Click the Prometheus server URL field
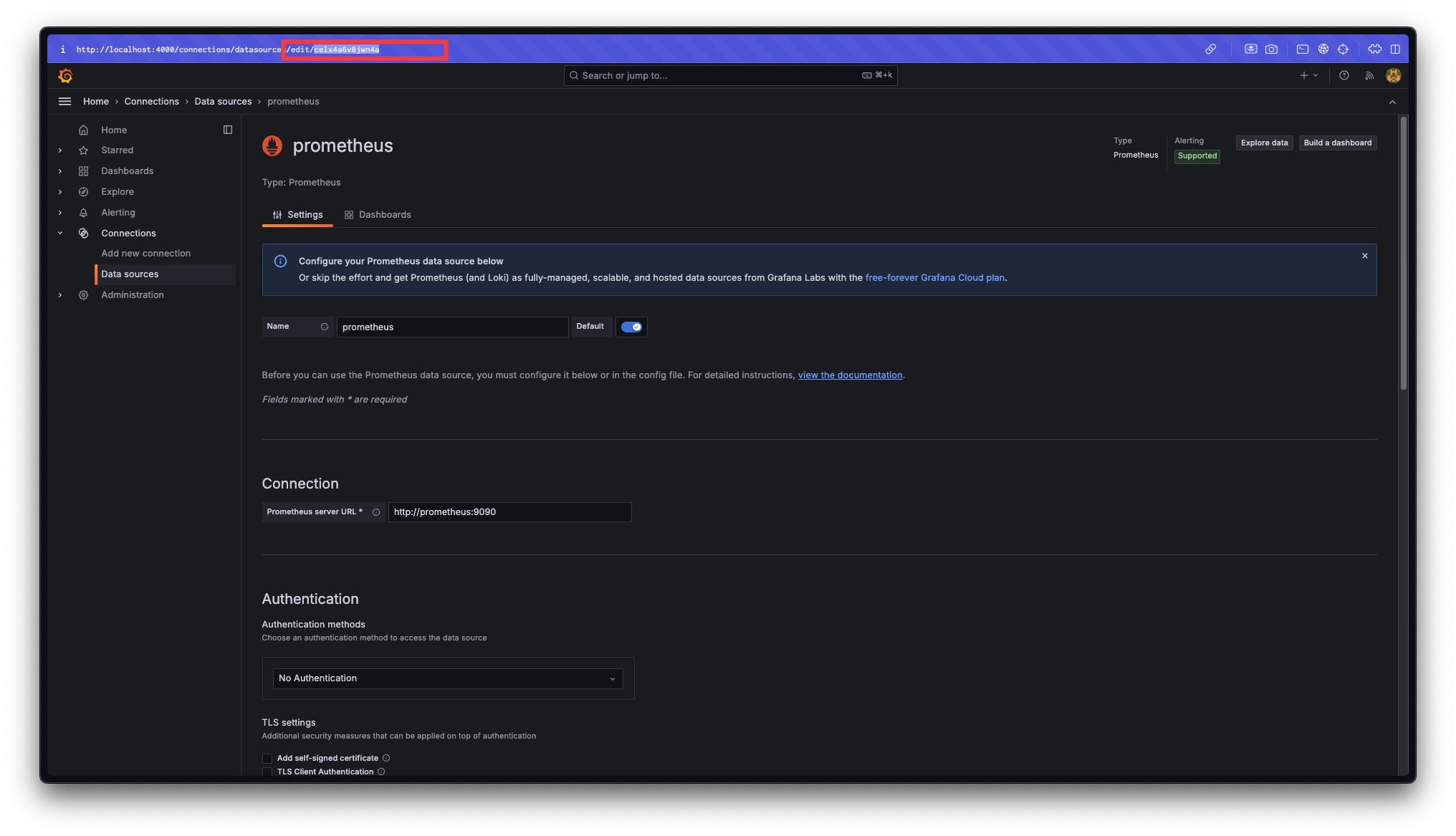 [x=509, y=512]
